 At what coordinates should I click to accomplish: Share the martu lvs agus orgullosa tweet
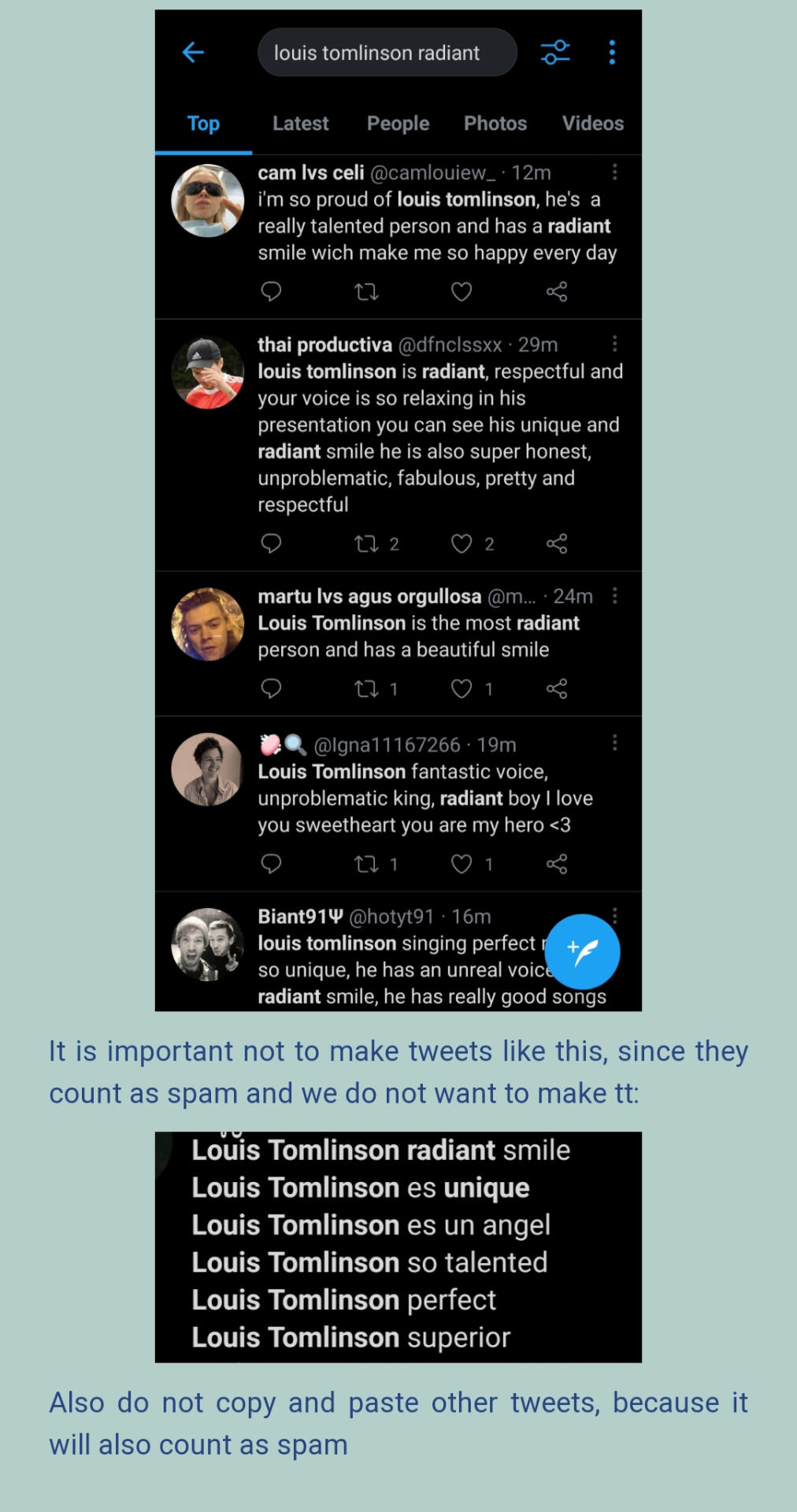pos(557,689)
